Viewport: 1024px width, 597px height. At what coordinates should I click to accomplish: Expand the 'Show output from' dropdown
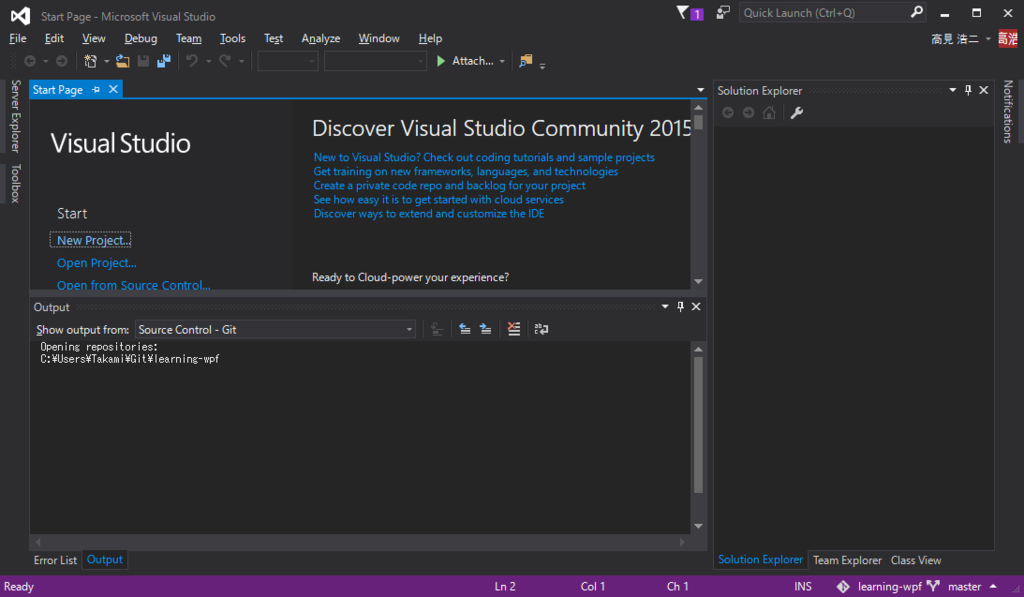[409, 329]
